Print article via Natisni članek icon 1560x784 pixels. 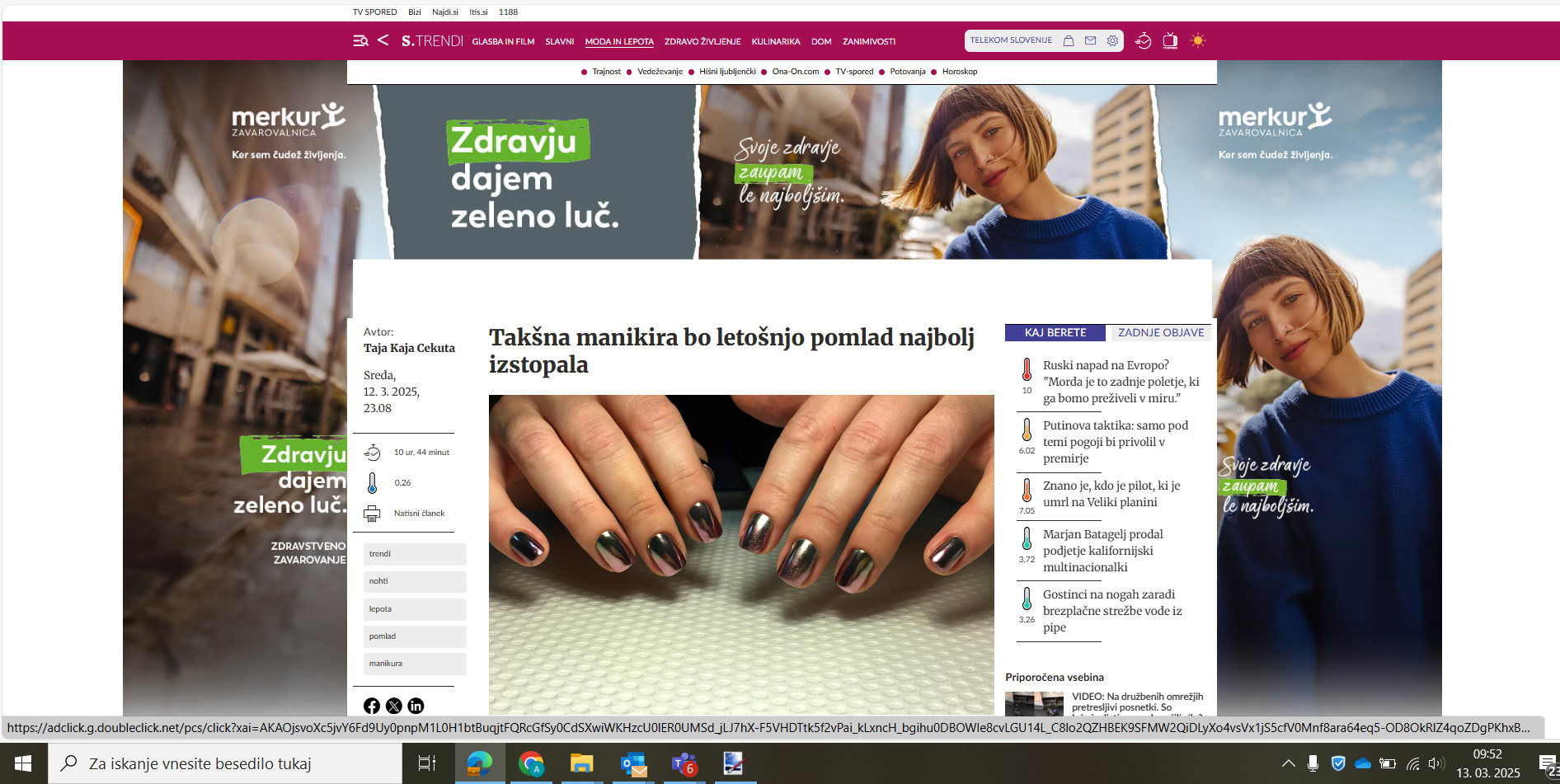point(372,514)
